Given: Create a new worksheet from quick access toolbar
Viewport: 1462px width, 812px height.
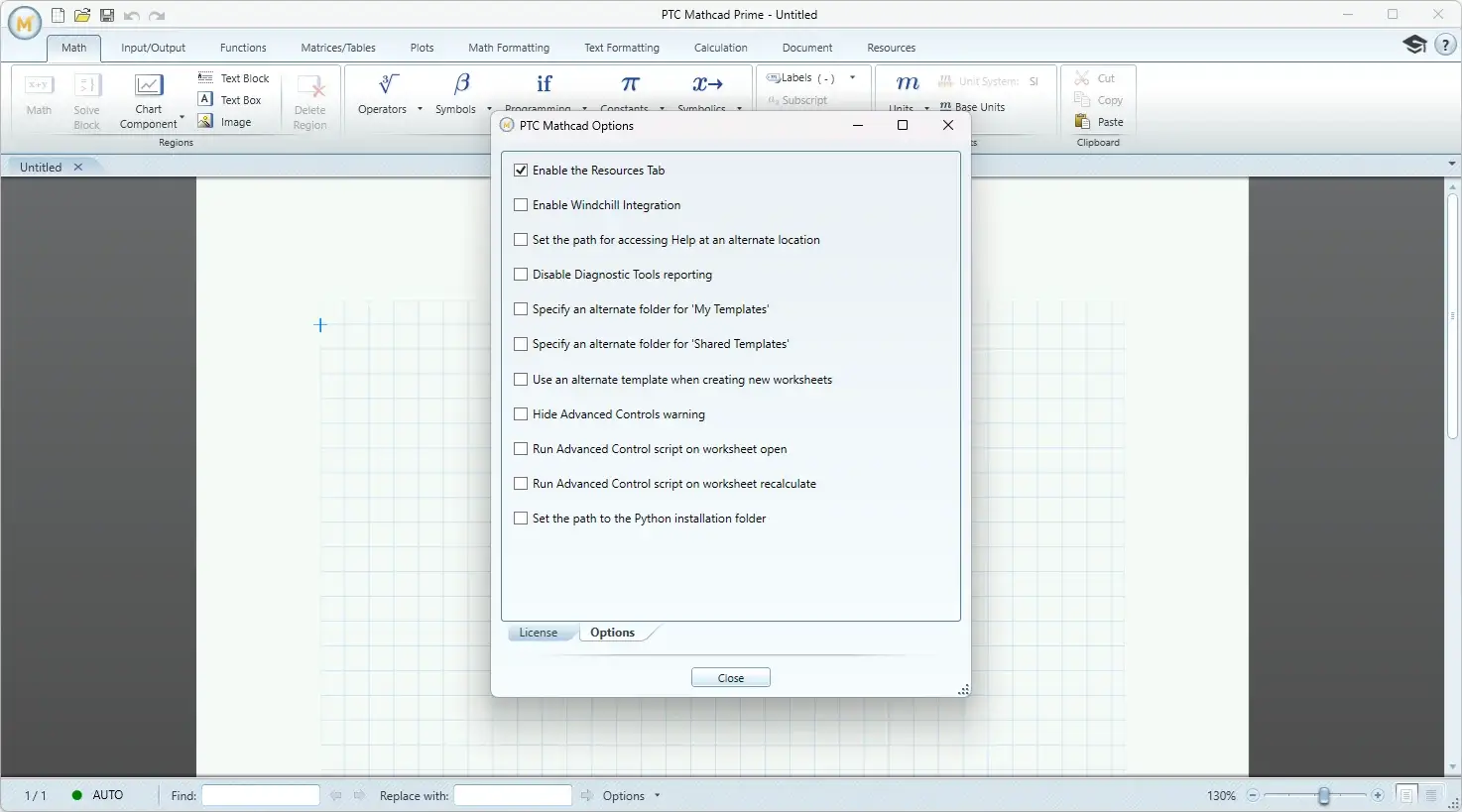Looking at the screenshot, I should [x=59, y=15].
